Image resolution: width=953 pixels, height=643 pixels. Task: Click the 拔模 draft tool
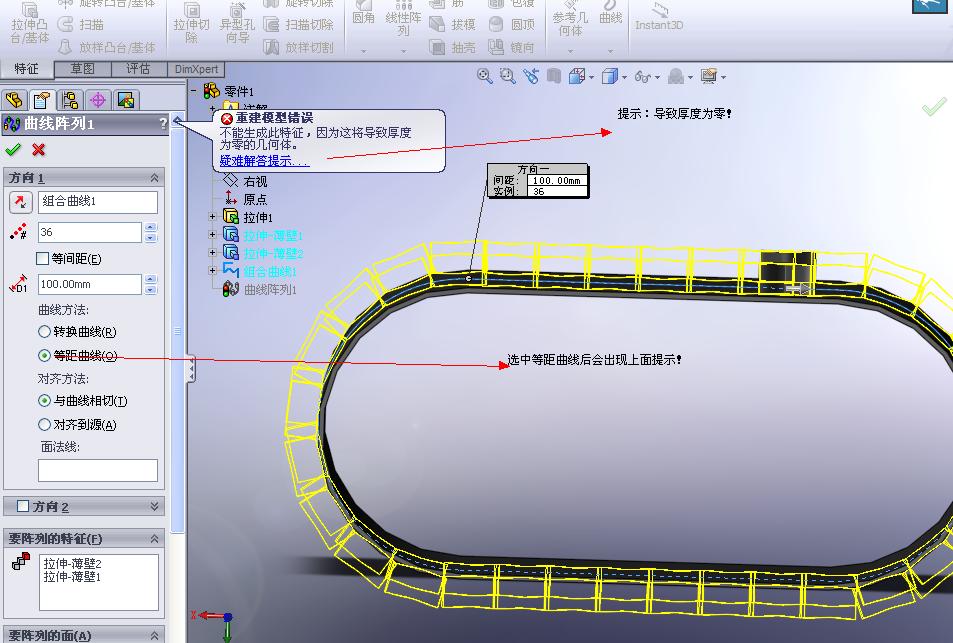[452, 24]
